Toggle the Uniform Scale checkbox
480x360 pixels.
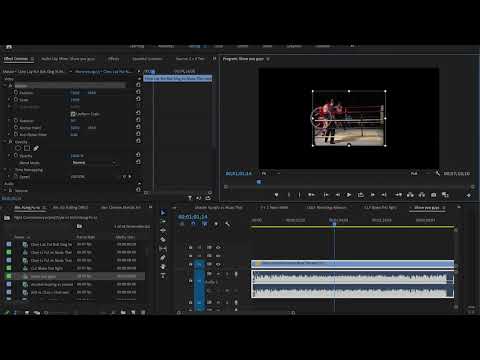click(x=73, y=114)
